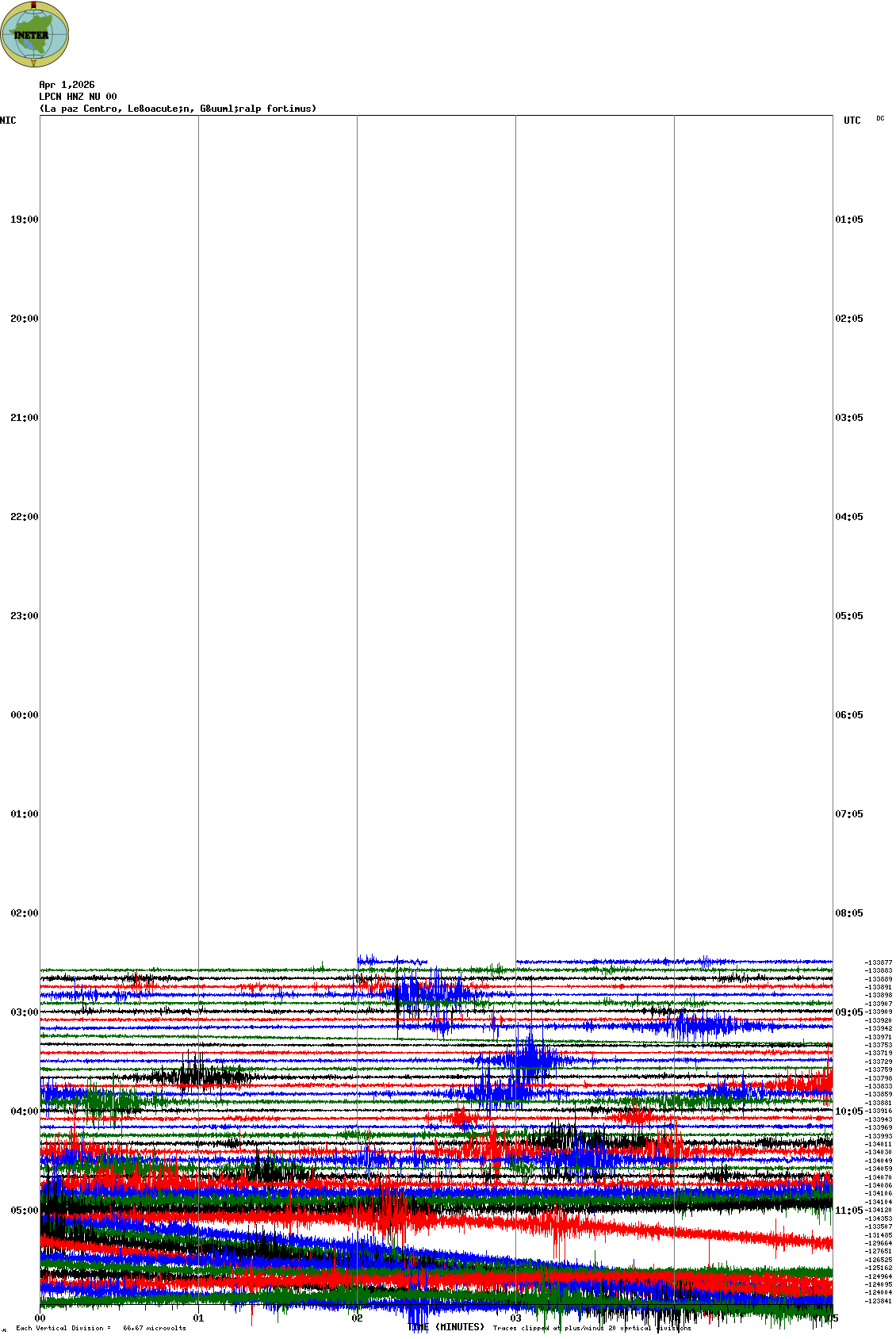This screenshot has height=1339, width=896.
Task: Click the NIC time zone header
Action: [8, 121]
